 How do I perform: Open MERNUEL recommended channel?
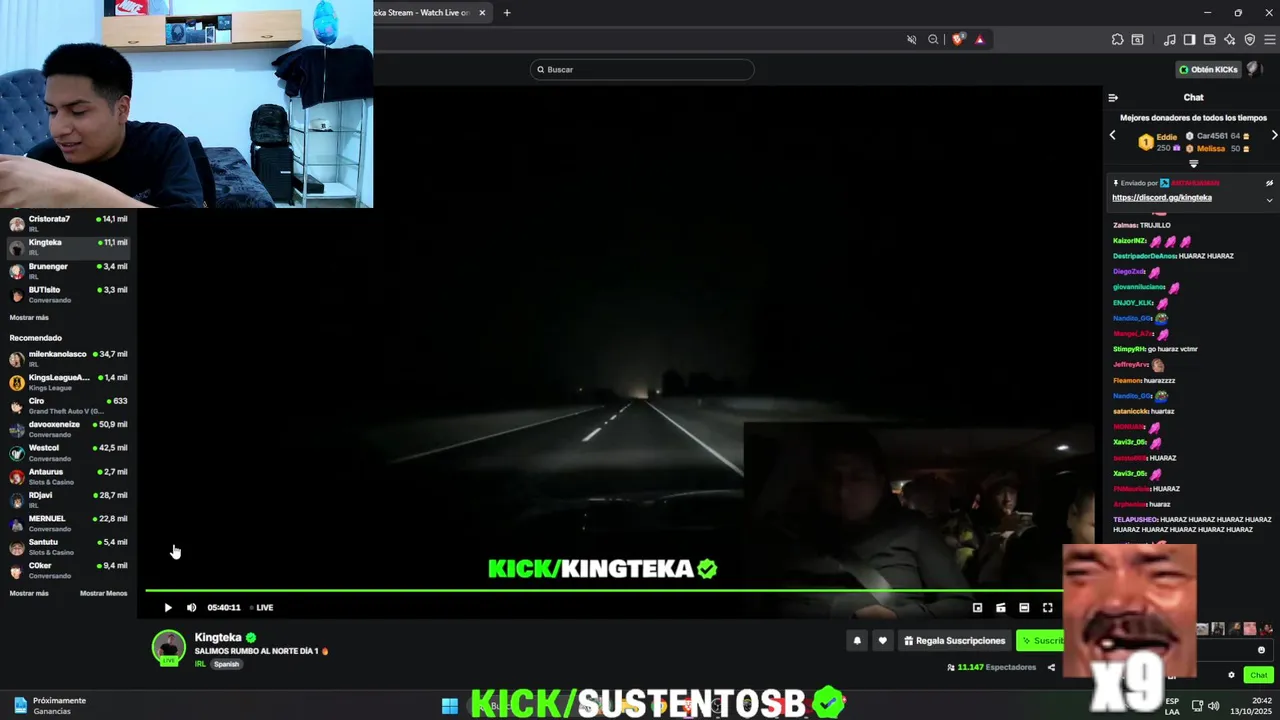[68, 522]
